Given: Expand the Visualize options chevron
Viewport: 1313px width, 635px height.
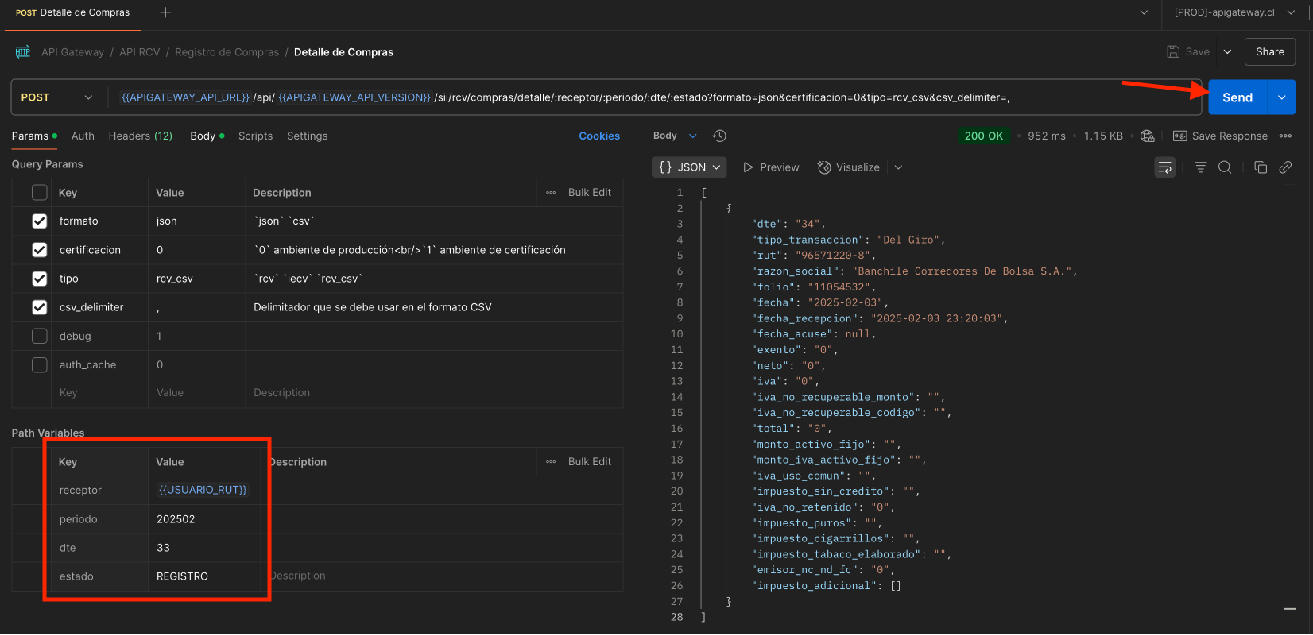Looking at the screenshot, I should (x=898, y=168).
